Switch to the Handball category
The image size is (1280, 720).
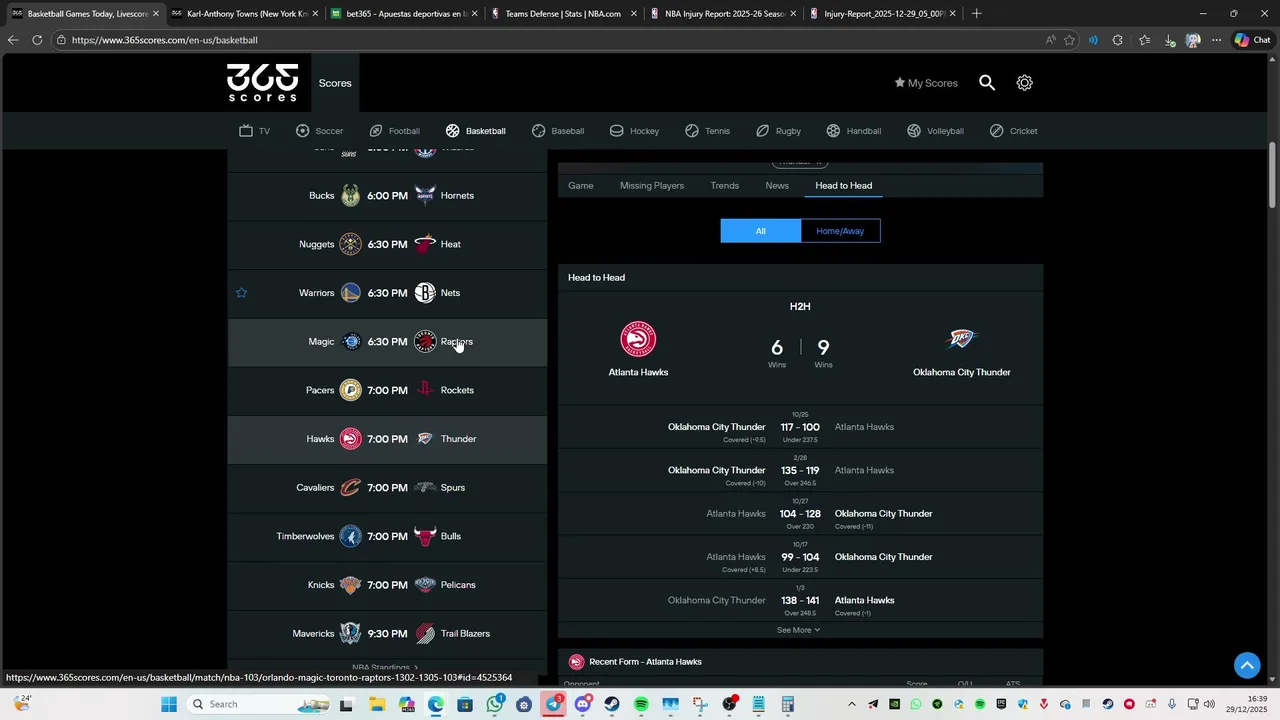tap(853, 131)
